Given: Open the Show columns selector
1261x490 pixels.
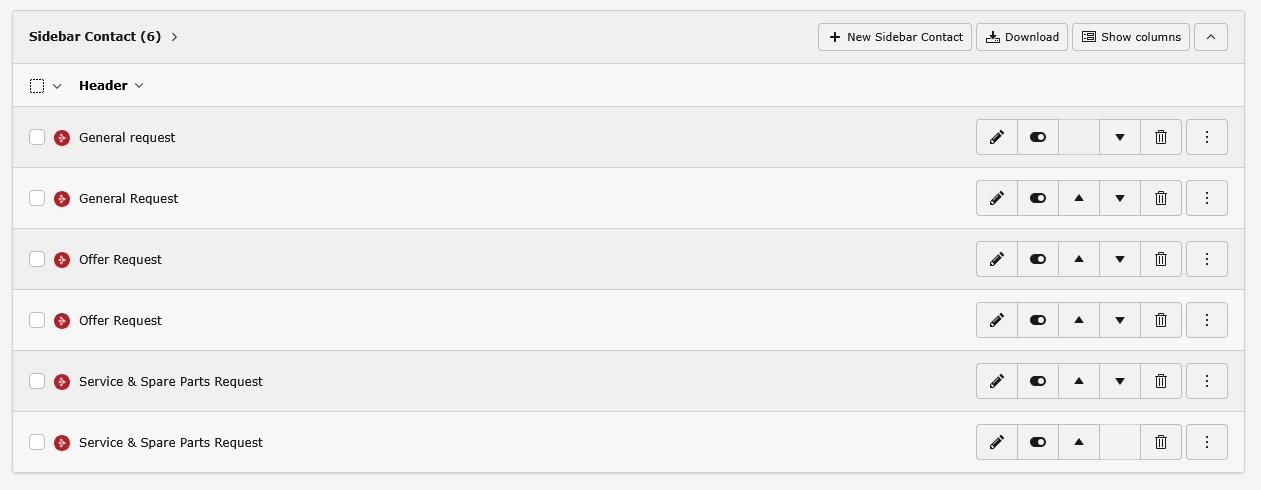Looking at the screenshot, I should coord(1131,37).
